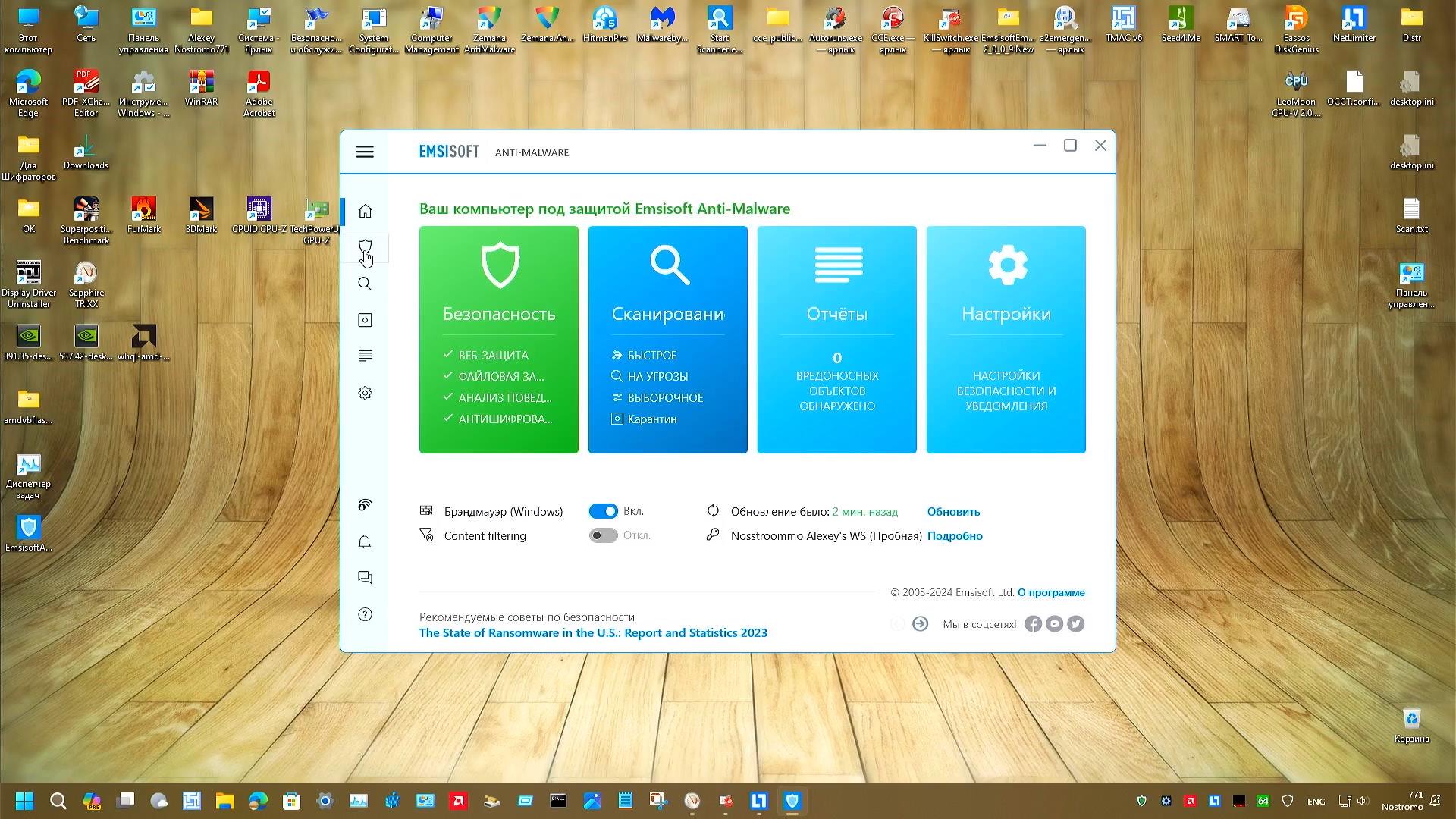Go to next security tip arrow
Image resolution: width=1456 pixels, height=819 pixels.
(920, 623)
